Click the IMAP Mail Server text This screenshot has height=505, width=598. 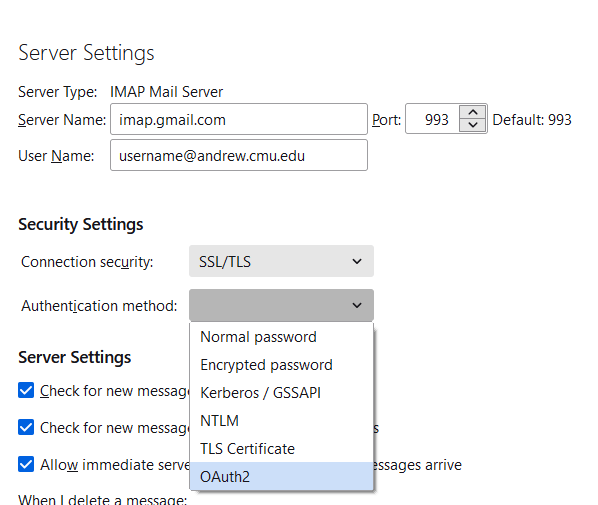coord(166,92)
